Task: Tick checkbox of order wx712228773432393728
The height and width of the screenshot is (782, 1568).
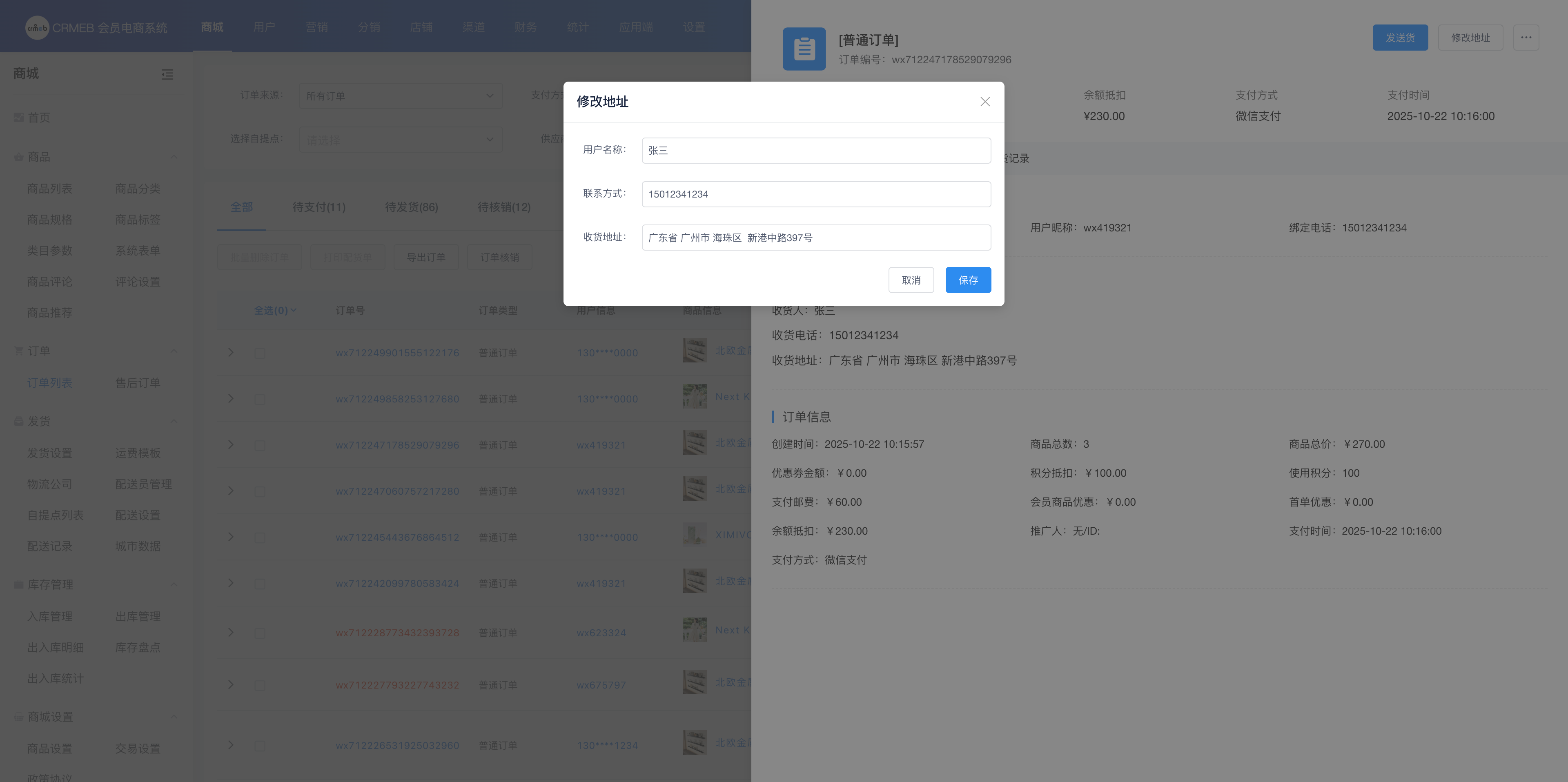Action: (x=260, y=633)
